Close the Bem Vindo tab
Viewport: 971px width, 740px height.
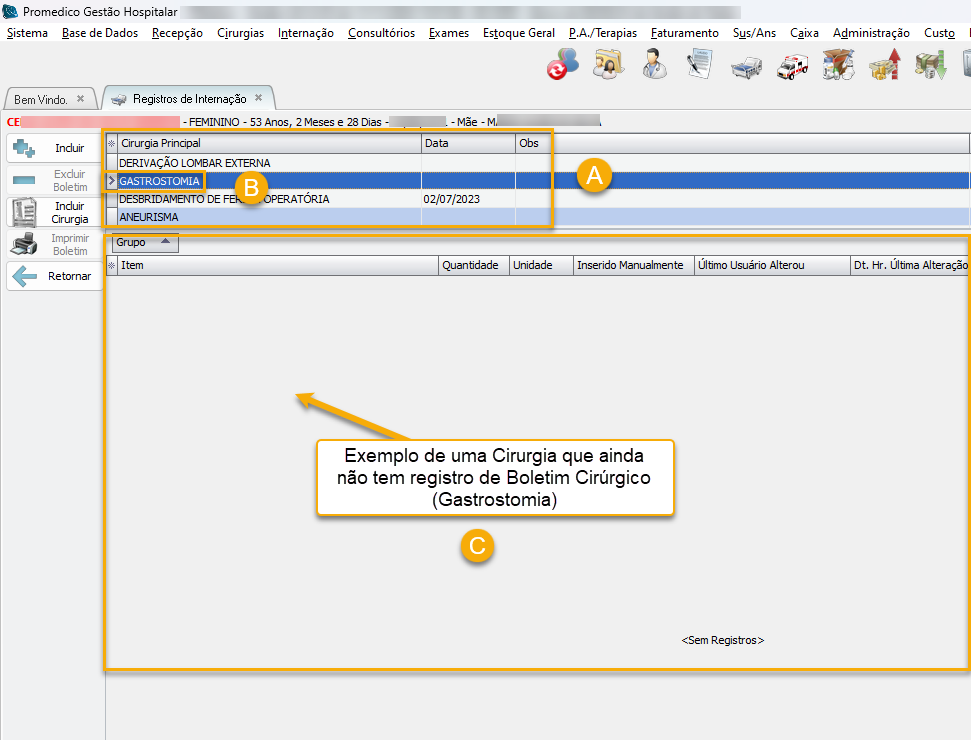pos(80,99)
